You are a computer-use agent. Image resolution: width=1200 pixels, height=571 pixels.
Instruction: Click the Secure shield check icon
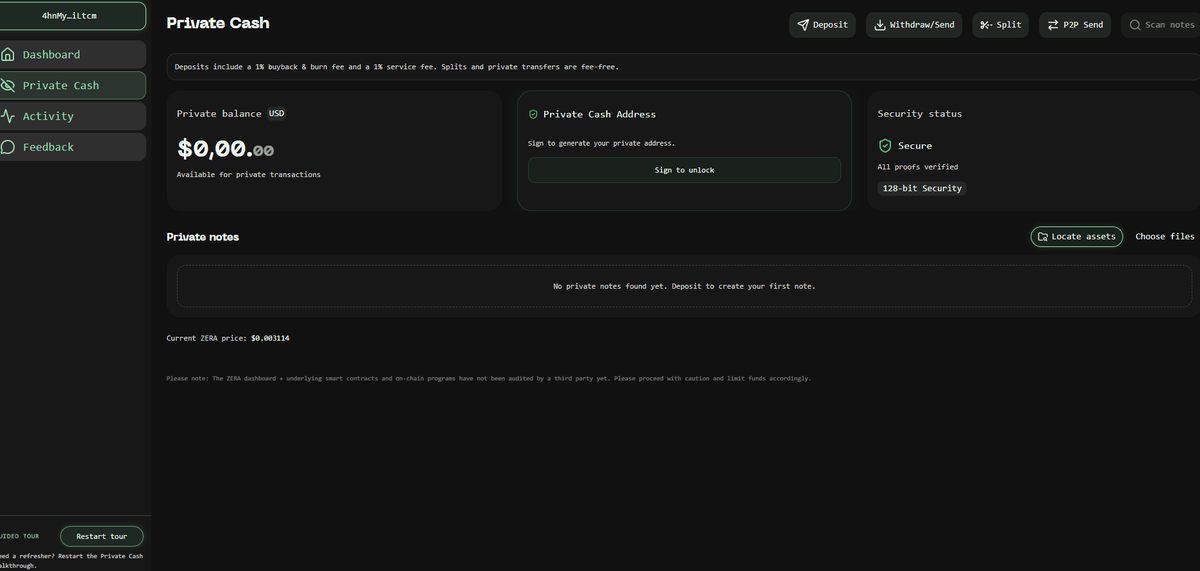[x=885, y=145]
